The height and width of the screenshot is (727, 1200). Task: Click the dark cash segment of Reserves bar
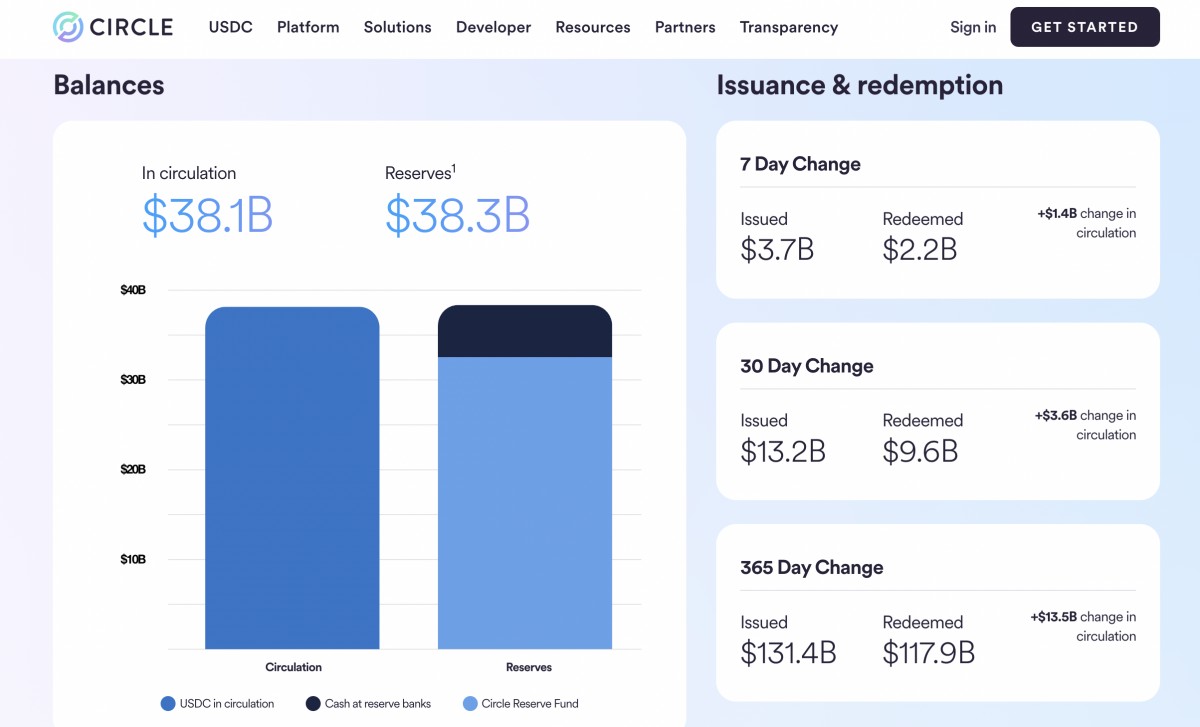coord(525,331)
